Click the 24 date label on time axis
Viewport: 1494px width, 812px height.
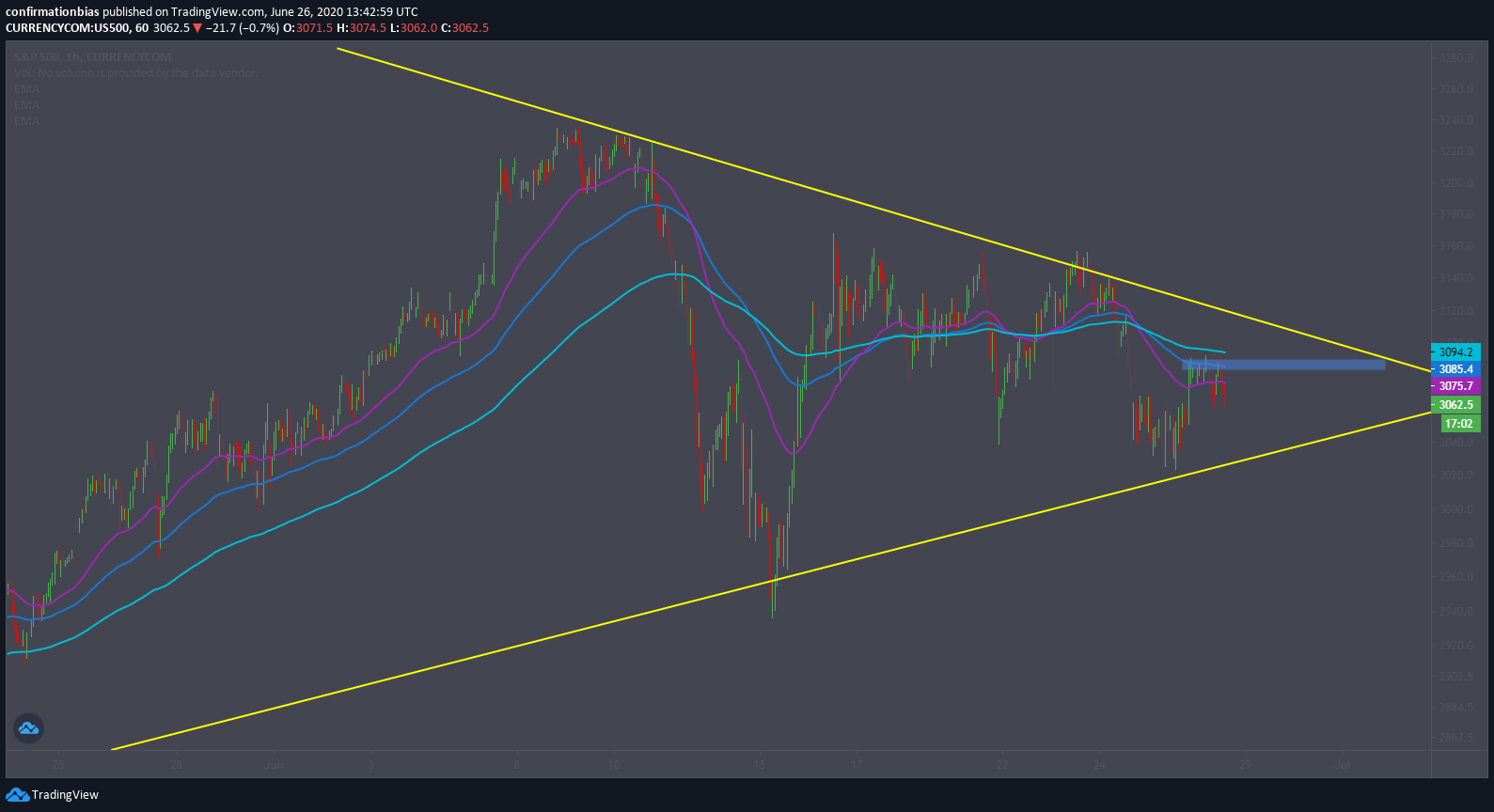[x=1100, y=765]
